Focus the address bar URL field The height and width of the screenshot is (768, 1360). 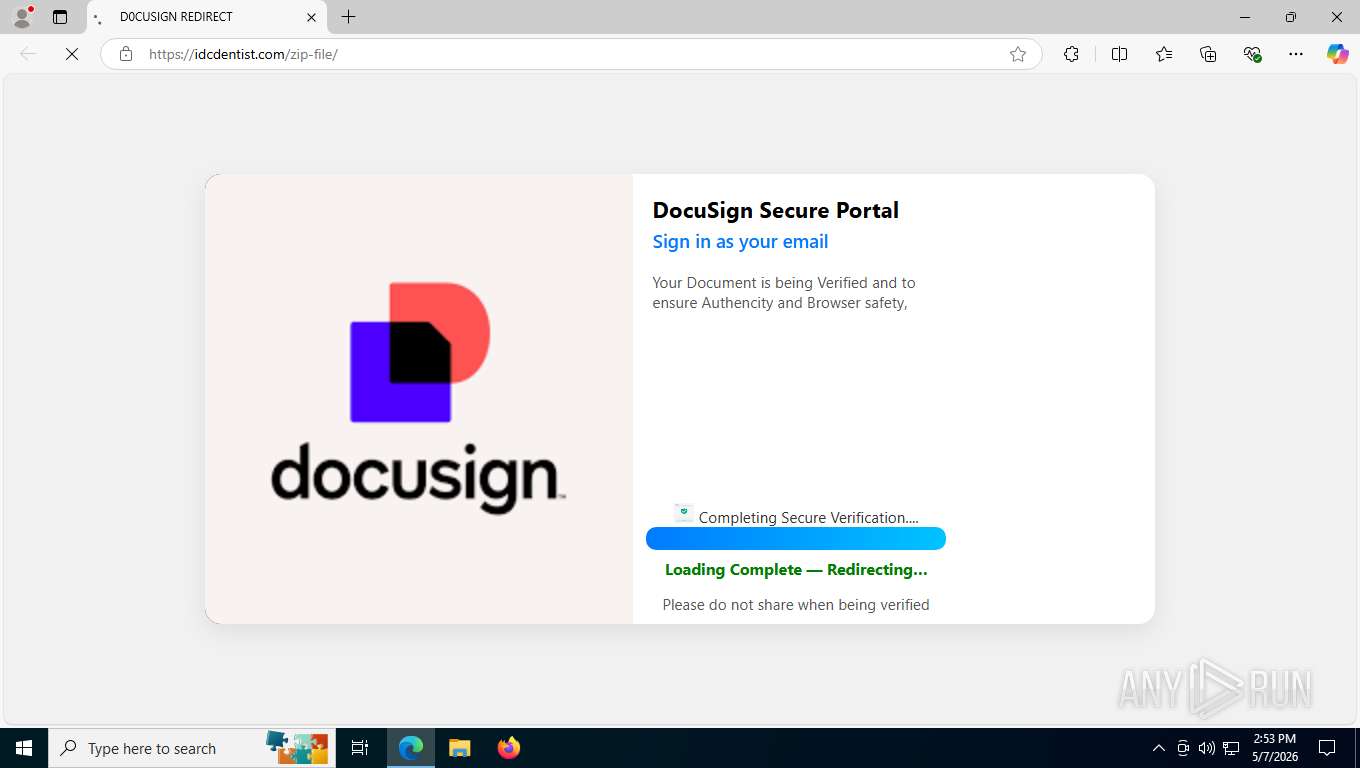[x=570, y=54]
